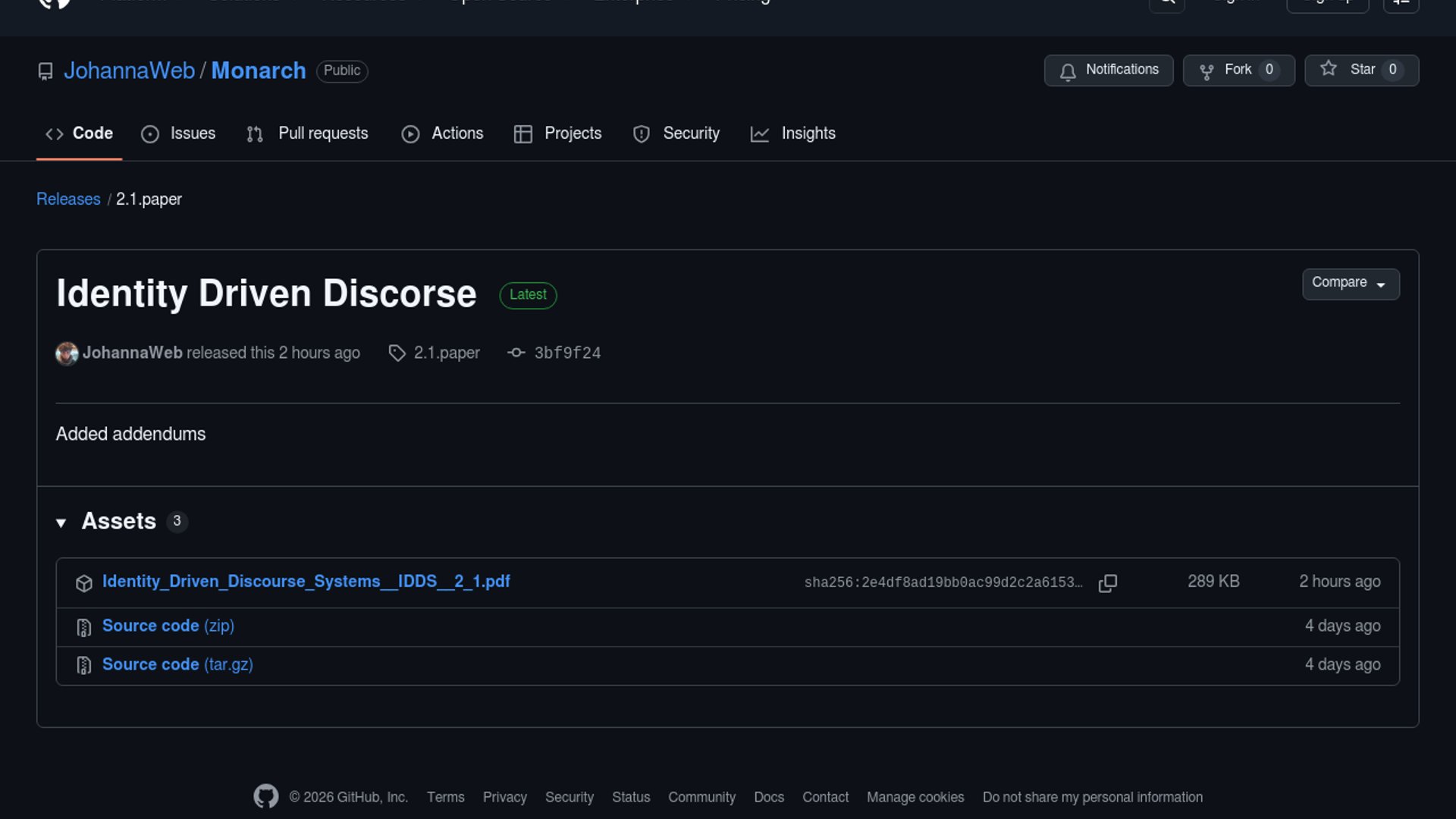The height and width of the screenshot is (819, 1456).
Task: Download Source code (tar.gz)
Action: click(177, 665)
